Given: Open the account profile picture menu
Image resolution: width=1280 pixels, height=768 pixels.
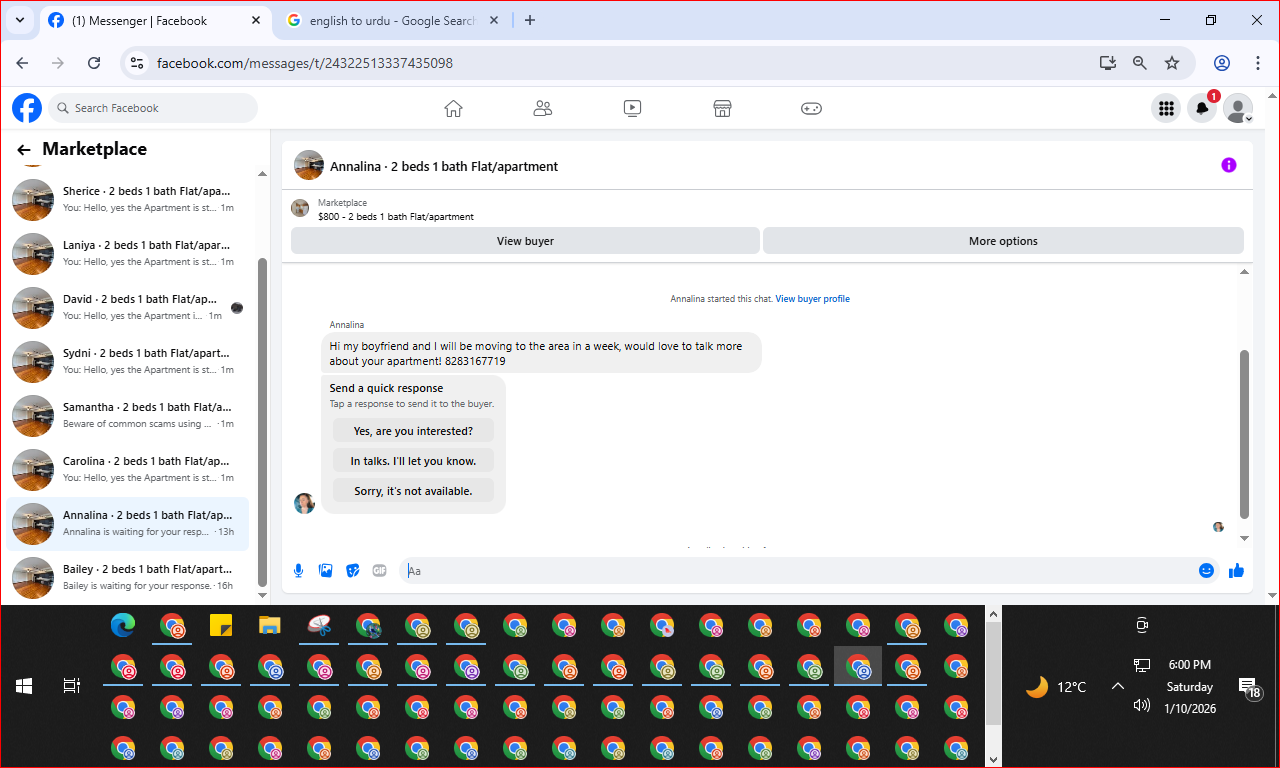Looking at the screenshot, I should (1238, 108).
